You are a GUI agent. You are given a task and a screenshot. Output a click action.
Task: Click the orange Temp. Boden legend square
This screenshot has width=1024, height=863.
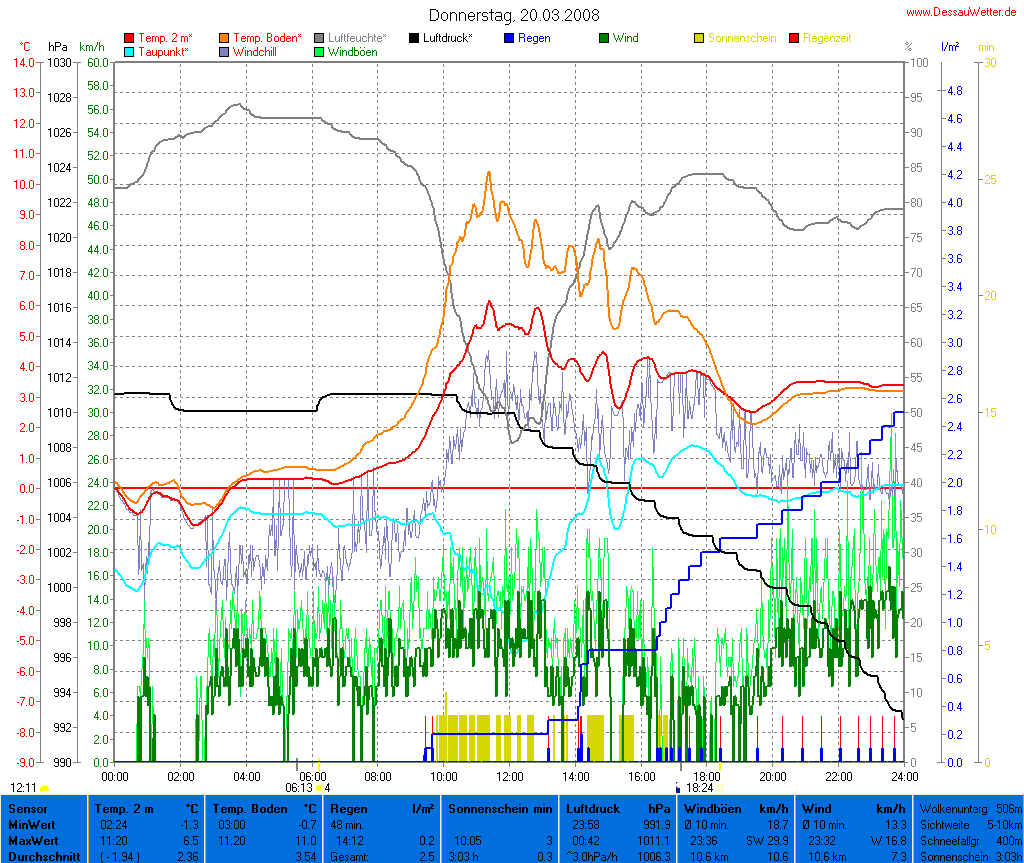click(x=224, y=38)
